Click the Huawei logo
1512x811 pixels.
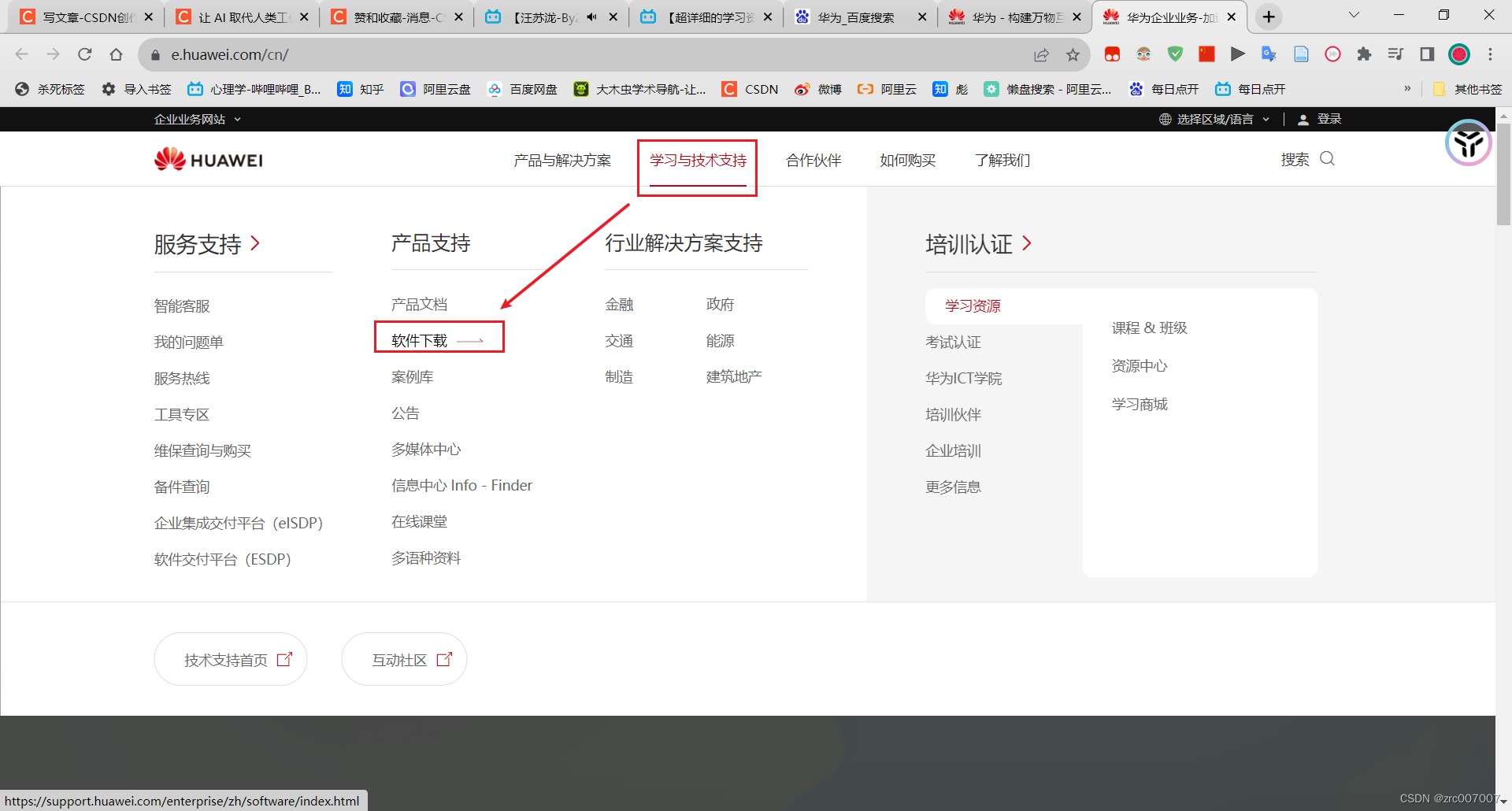pyautogui.click(x=209, y=160)
